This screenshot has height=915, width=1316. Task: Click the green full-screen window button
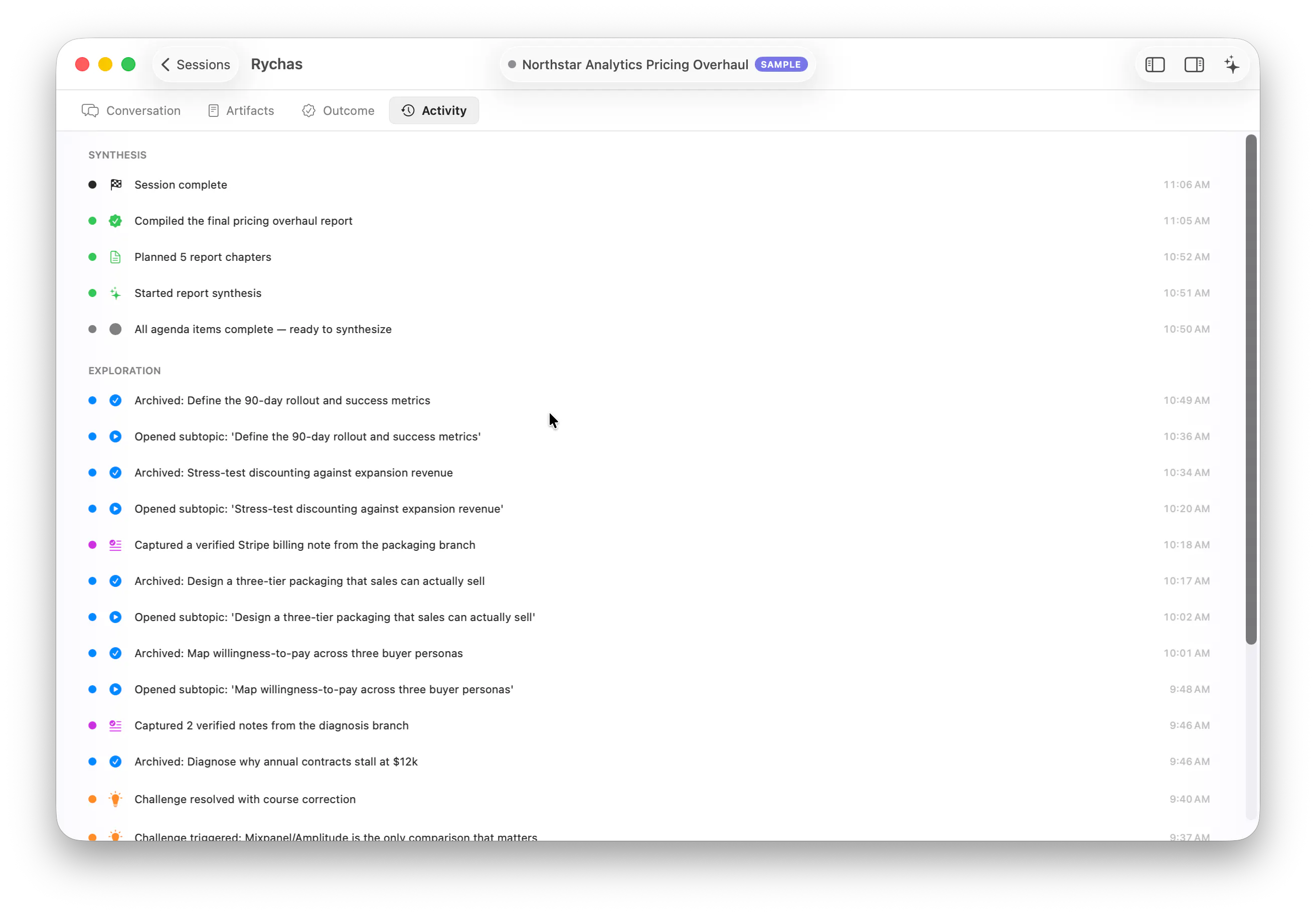[x=128, y=64]
